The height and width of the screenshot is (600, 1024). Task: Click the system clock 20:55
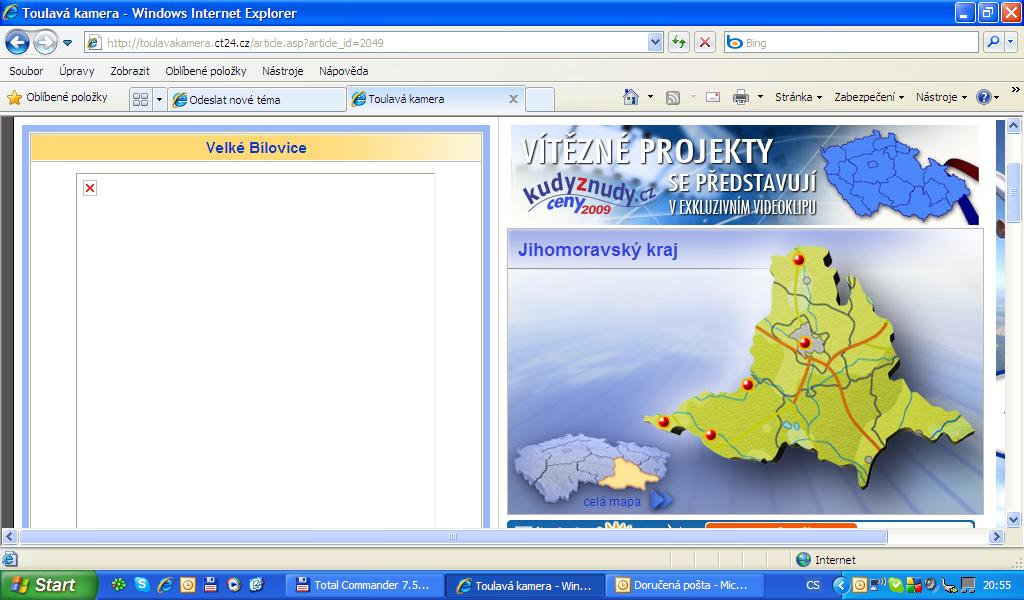click(x=997, y=585)
